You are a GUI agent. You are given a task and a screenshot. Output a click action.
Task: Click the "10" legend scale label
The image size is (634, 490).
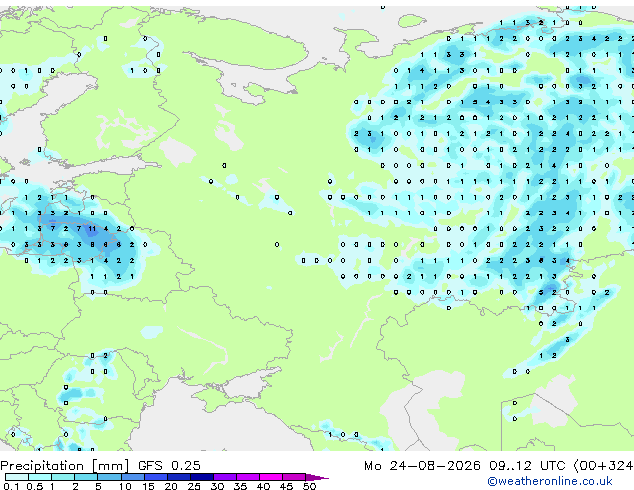125,486
